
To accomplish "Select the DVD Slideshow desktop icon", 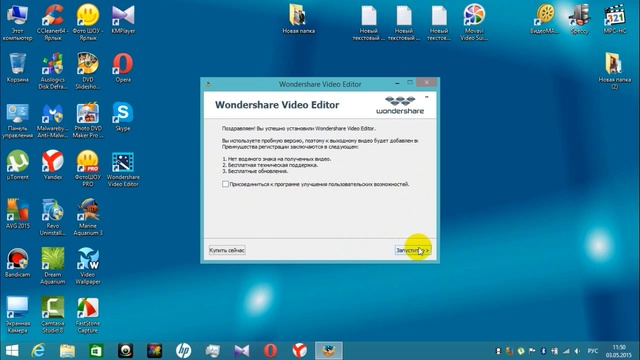I will 88,71.
